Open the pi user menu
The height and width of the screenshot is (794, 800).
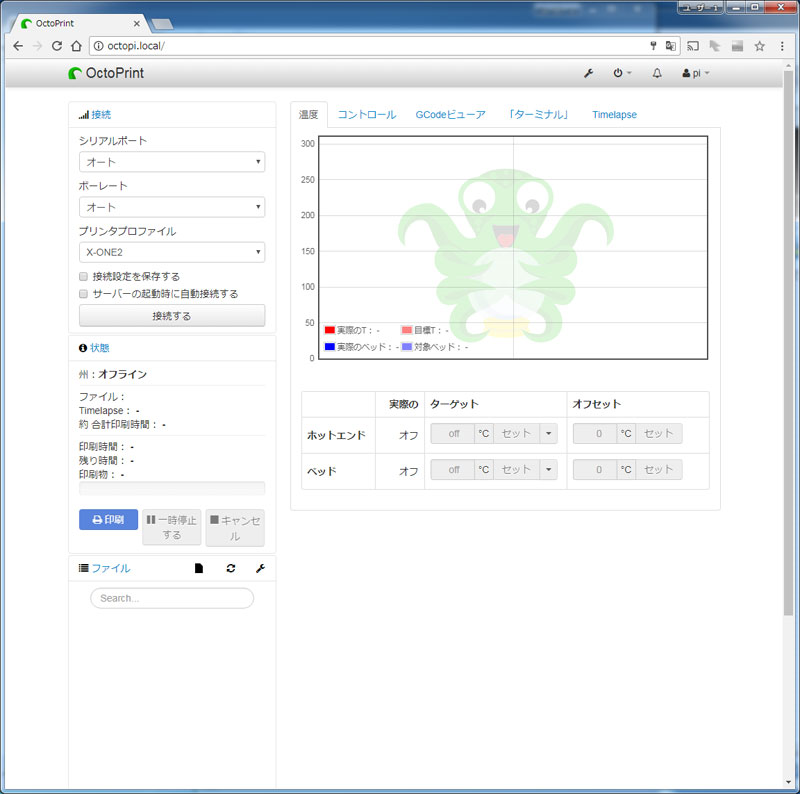(695, 73)
